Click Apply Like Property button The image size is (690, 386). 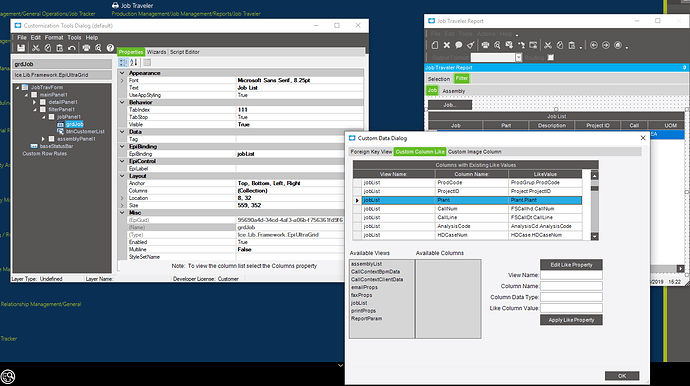(571, 320)
